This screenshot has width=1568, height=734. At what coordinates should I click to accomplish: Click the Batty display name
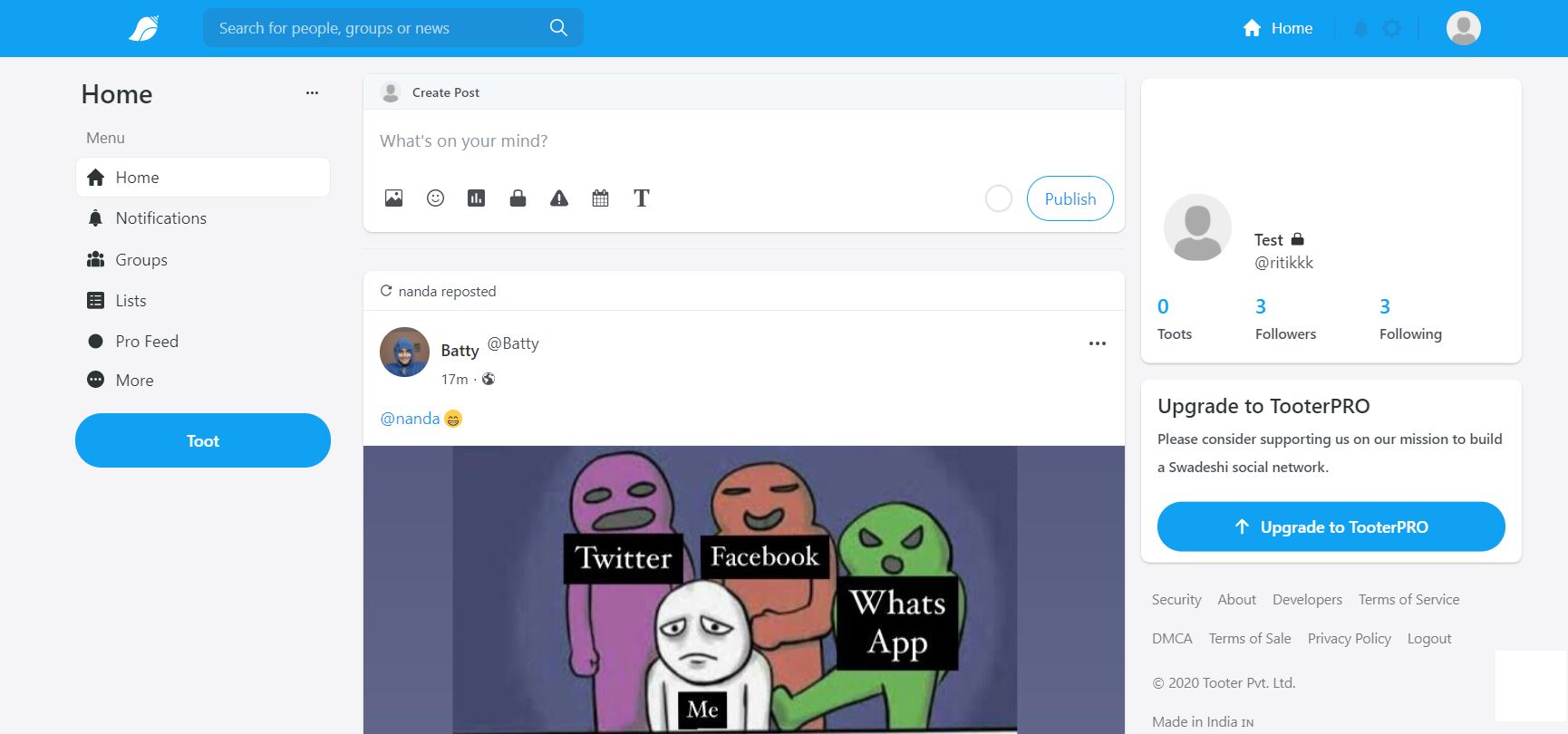pyautogui.click(x=460, y=351)
